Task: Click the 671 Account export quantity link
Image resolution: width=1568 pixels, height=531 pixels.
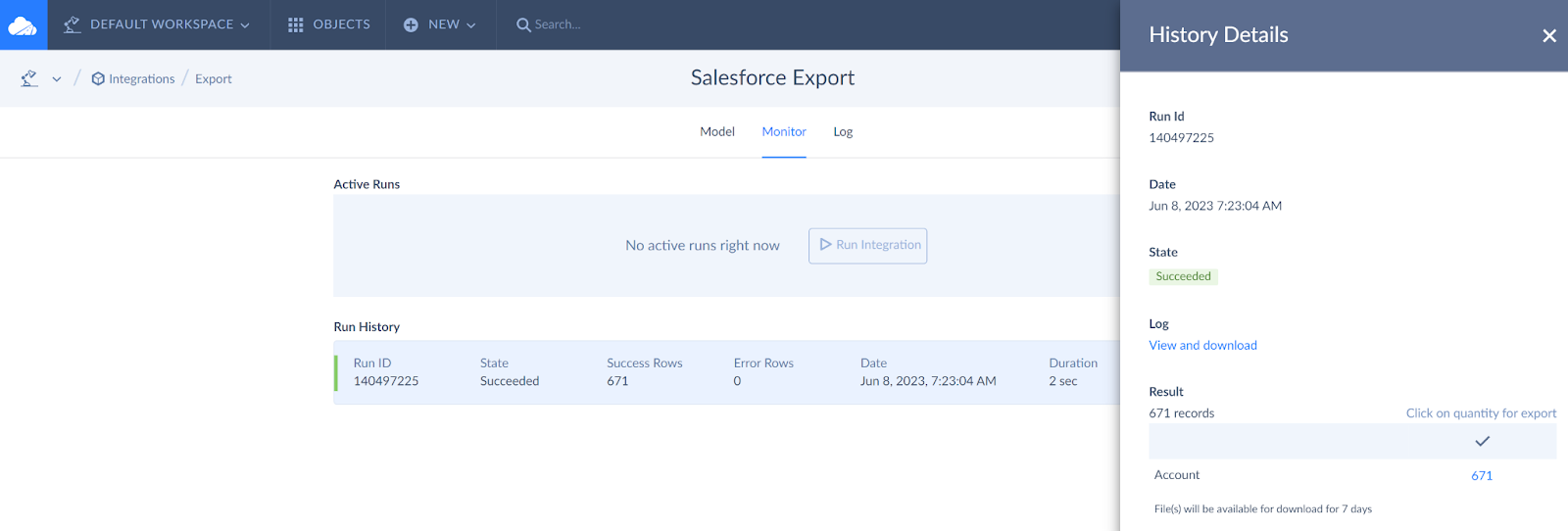Action: pos(1482,475)
